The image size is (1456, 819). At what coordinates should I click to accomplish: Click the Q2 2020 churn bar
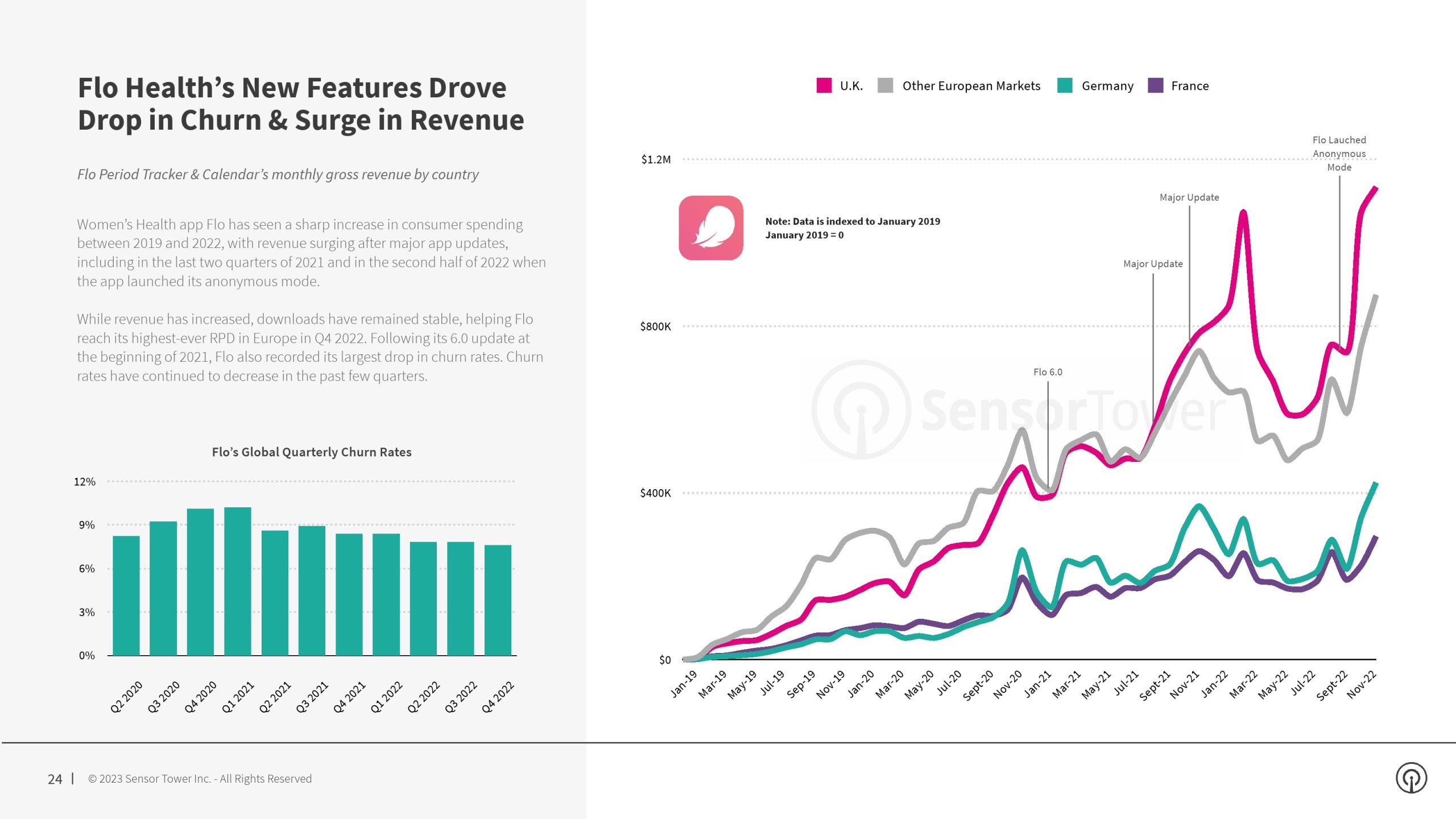point(126,595)
